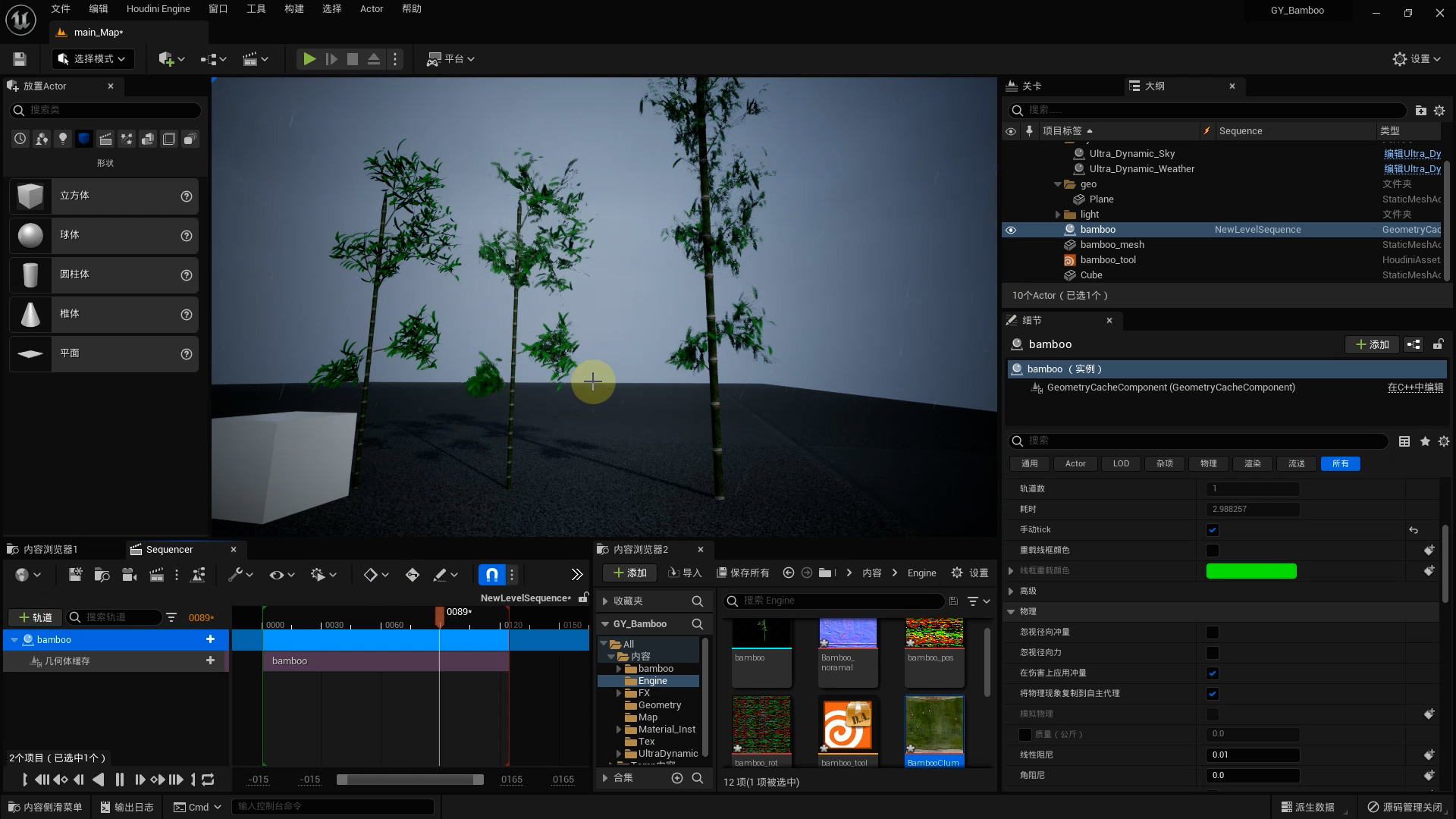Image resolution: width=1456 pixels, height=819 pixels.
Task: Disable the 手动tick checkbox in Details
Action: point(1212,530)
